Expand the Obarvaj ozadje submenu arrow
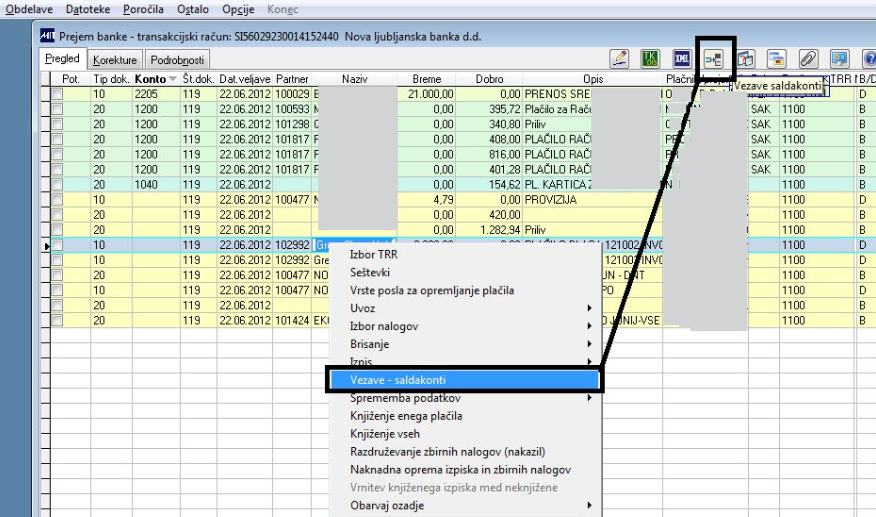The width and height of the screenshot is (876, 517). click(x=589, y=505)
